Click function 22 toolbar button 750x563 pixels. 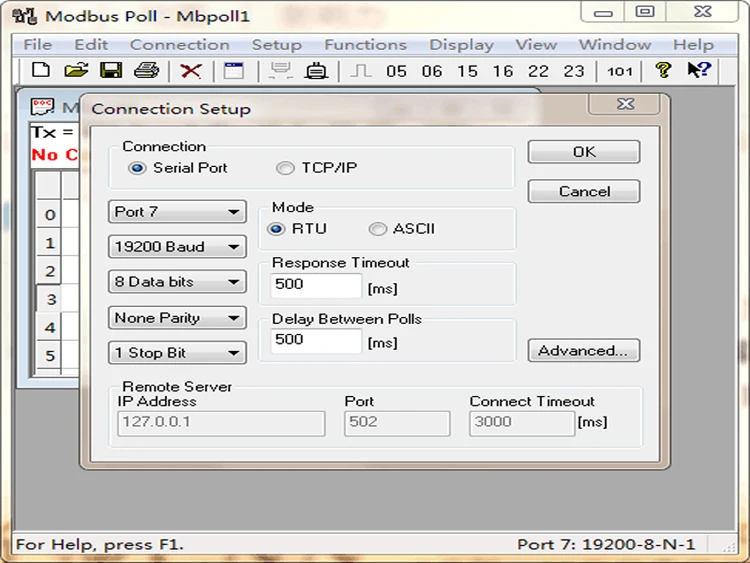pos(538,71)
